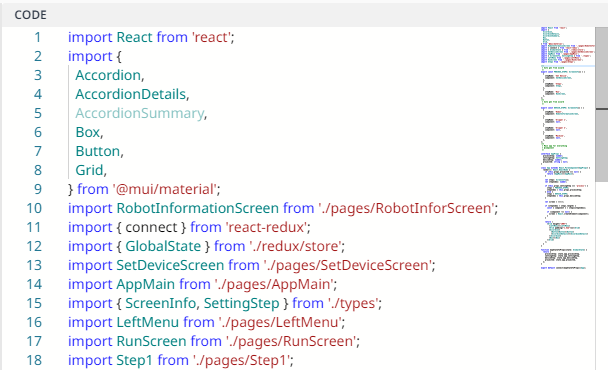608x370 pixels.
Task: Click line number 14
Action: pyautogui.click(x=34, y=284)
